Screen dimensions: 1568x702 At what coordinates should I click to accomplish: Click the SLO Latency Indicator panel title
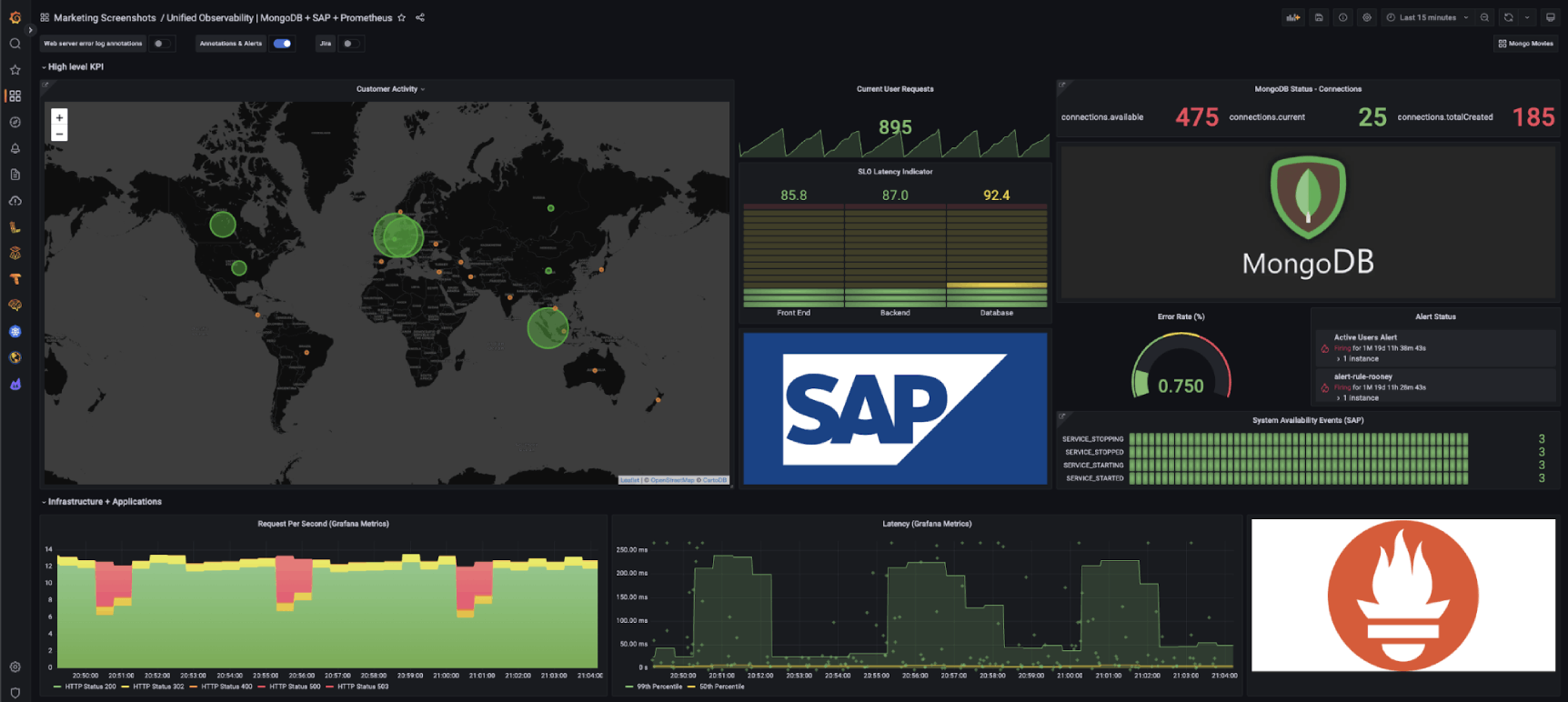[x=895, y=172]
